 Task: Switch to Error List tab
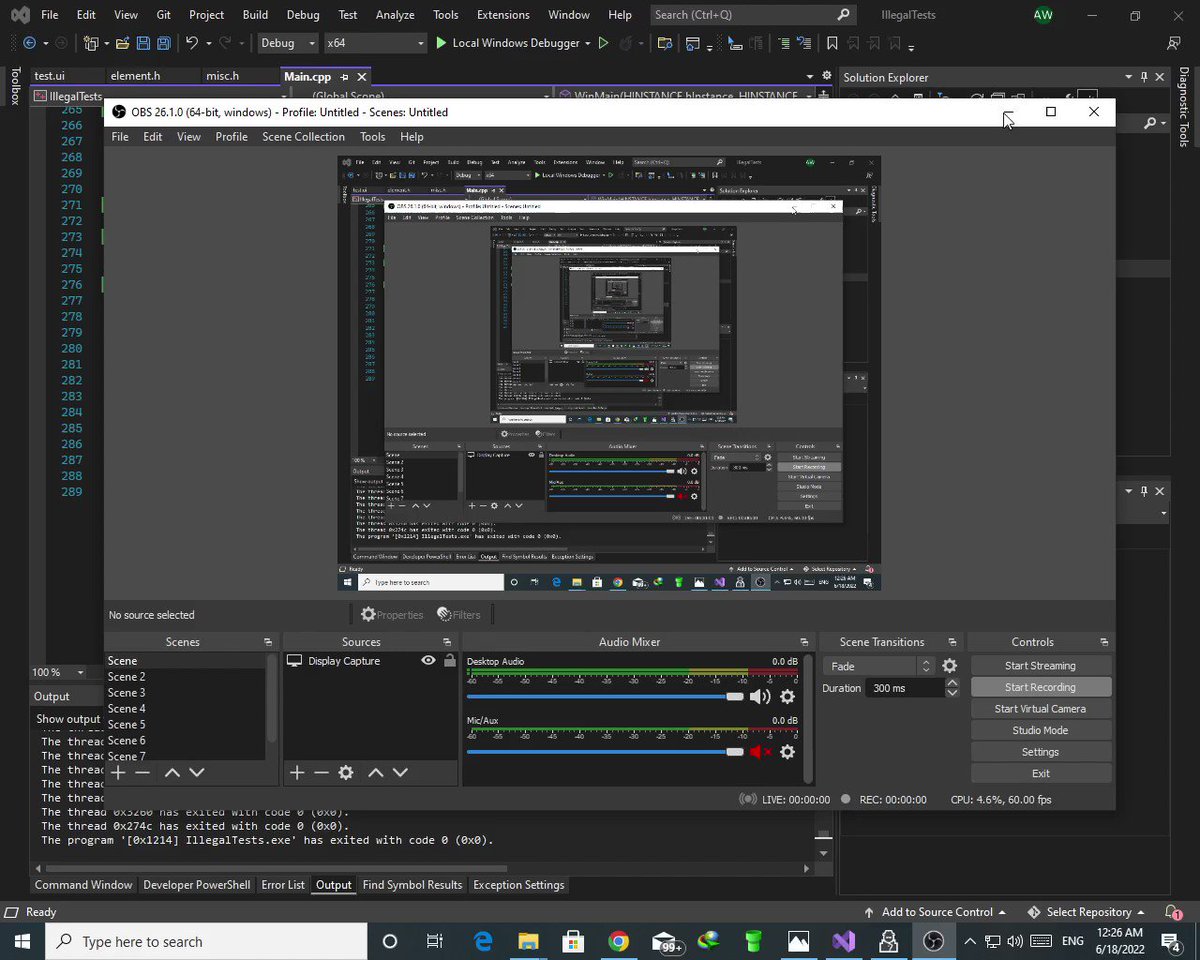click(283, 885)
